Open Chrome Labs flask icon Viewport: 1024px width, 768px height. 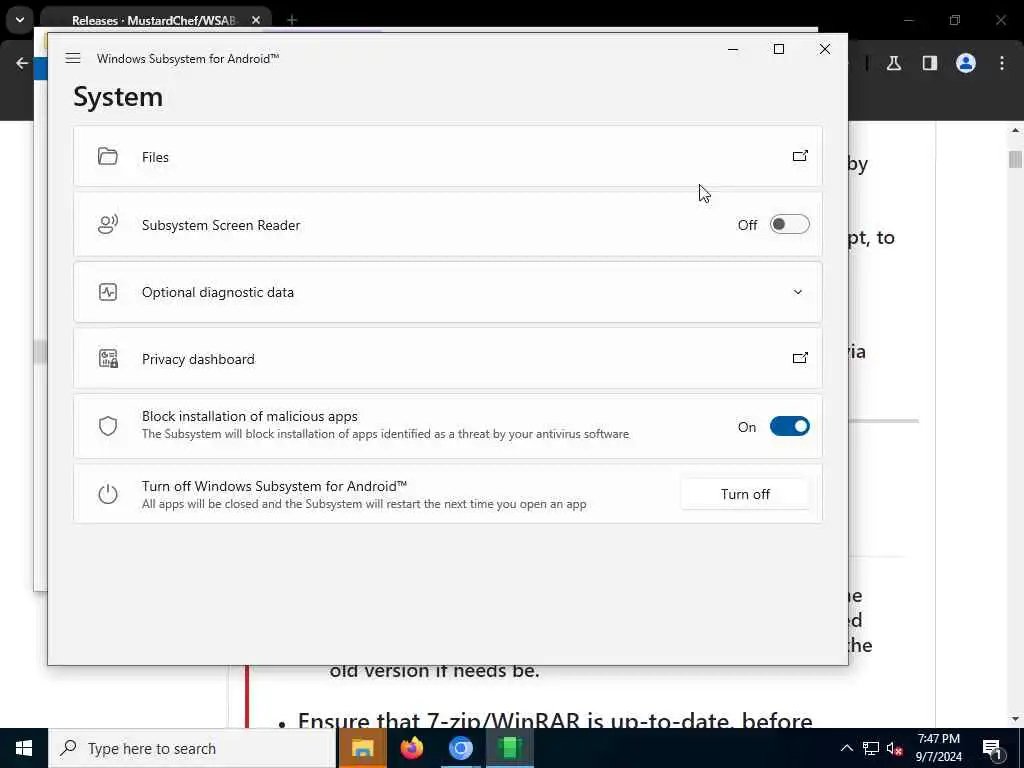coord(894,63)
